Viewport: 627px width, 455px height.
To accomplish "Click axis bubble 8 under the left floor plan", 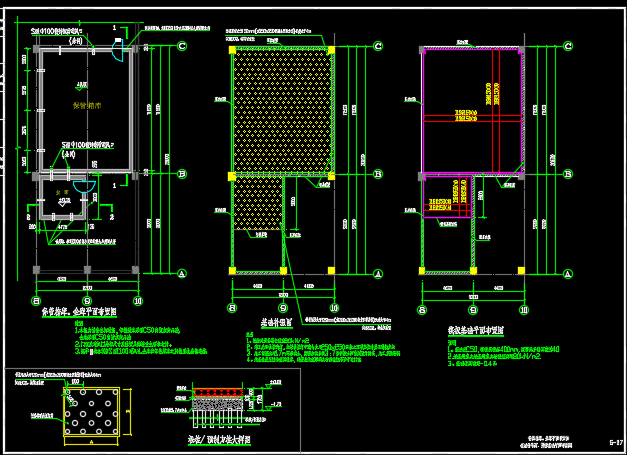I will click(36, 301).
